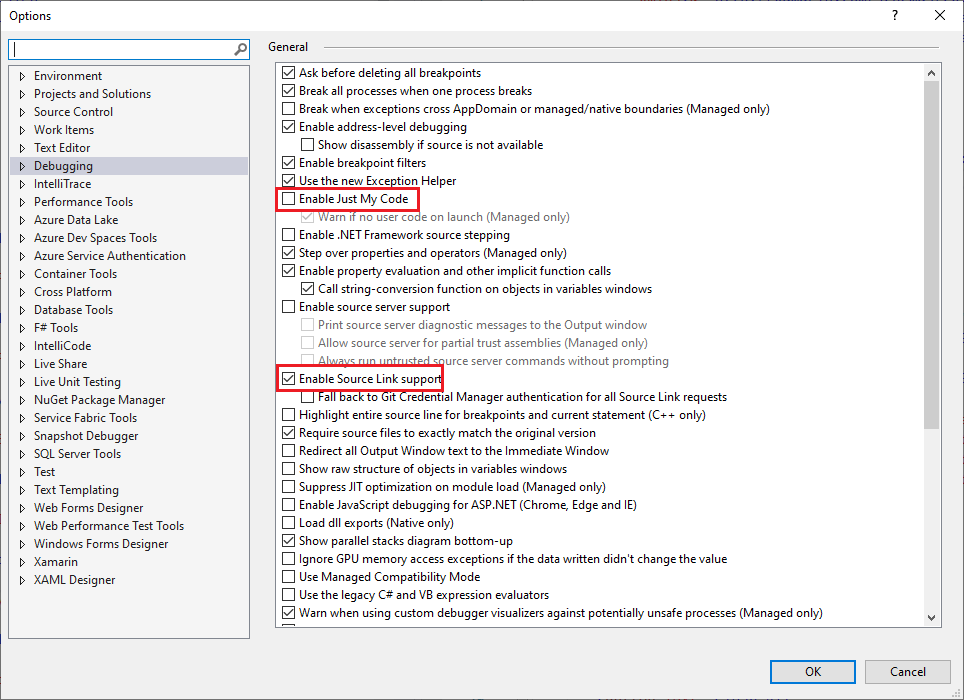Uncheck Enable Source Link support
This screenshot has width=964, height=700.
tap(288, 379)
